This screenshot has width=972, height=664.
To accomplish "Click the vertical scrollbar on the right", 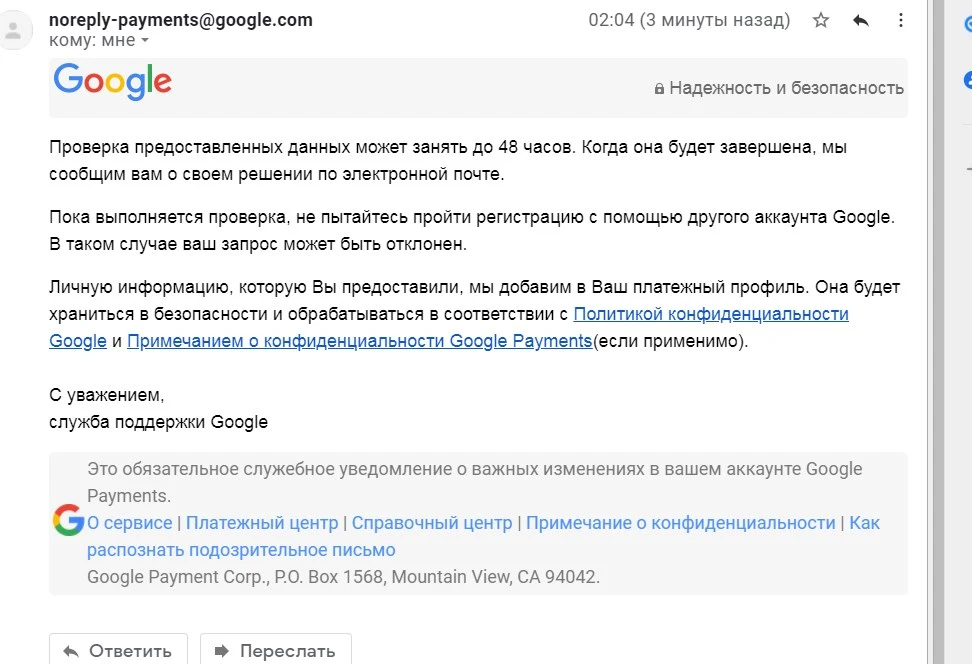I will tap(937, 332).
